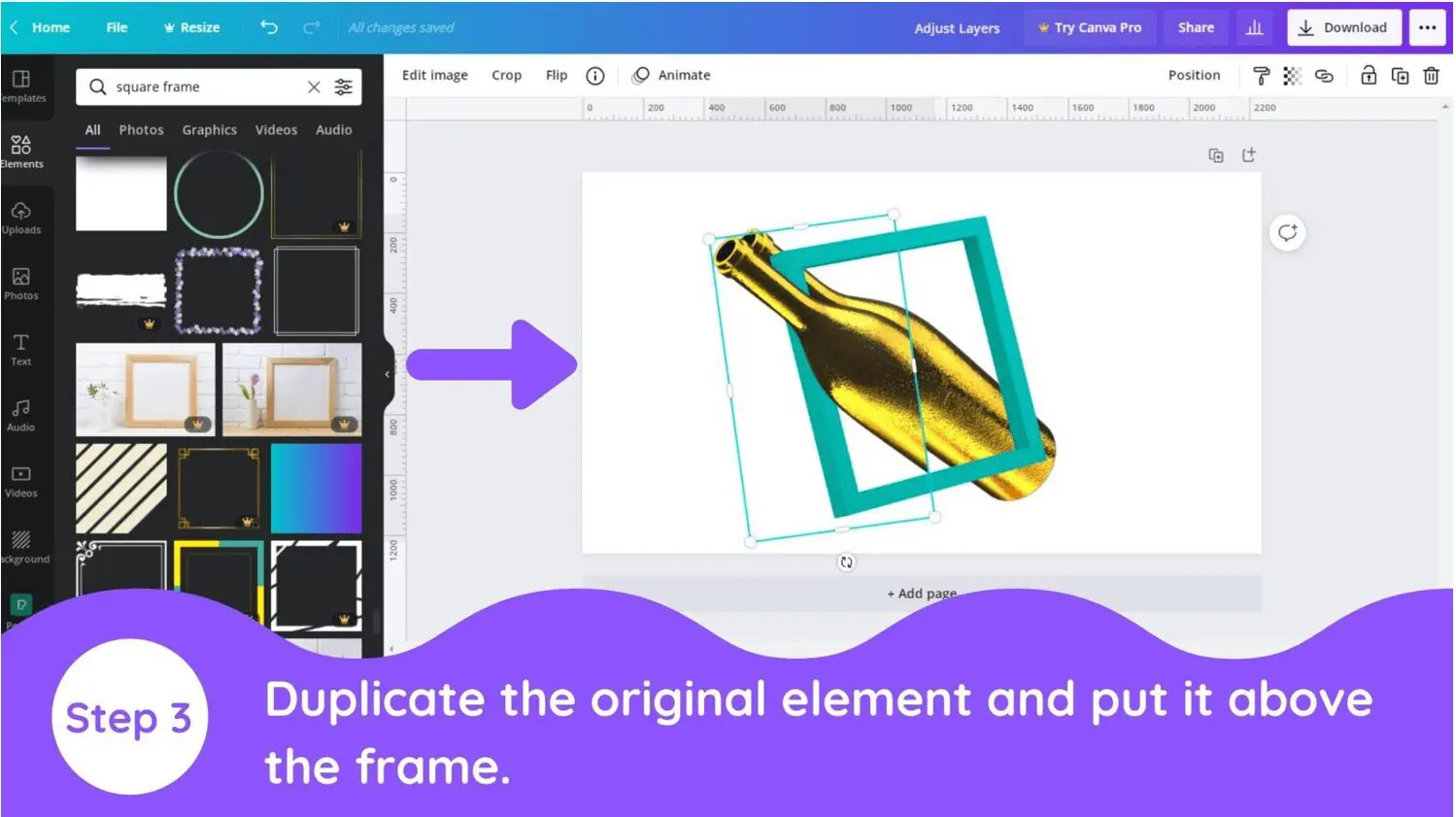Click the rotate handle below selection
Viewport: 1456px width, 817px height.
click(846, 562)
